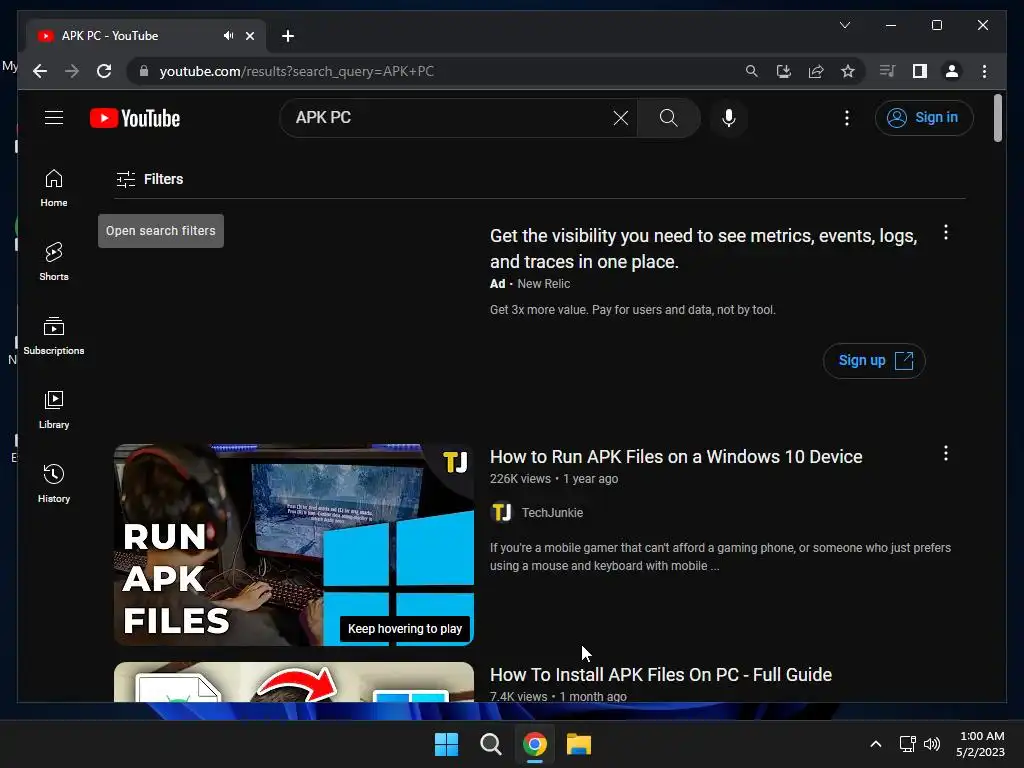Open Shorts in sidebar
The width and height of the screenshot is (1024, 768).
pos(54,262)
